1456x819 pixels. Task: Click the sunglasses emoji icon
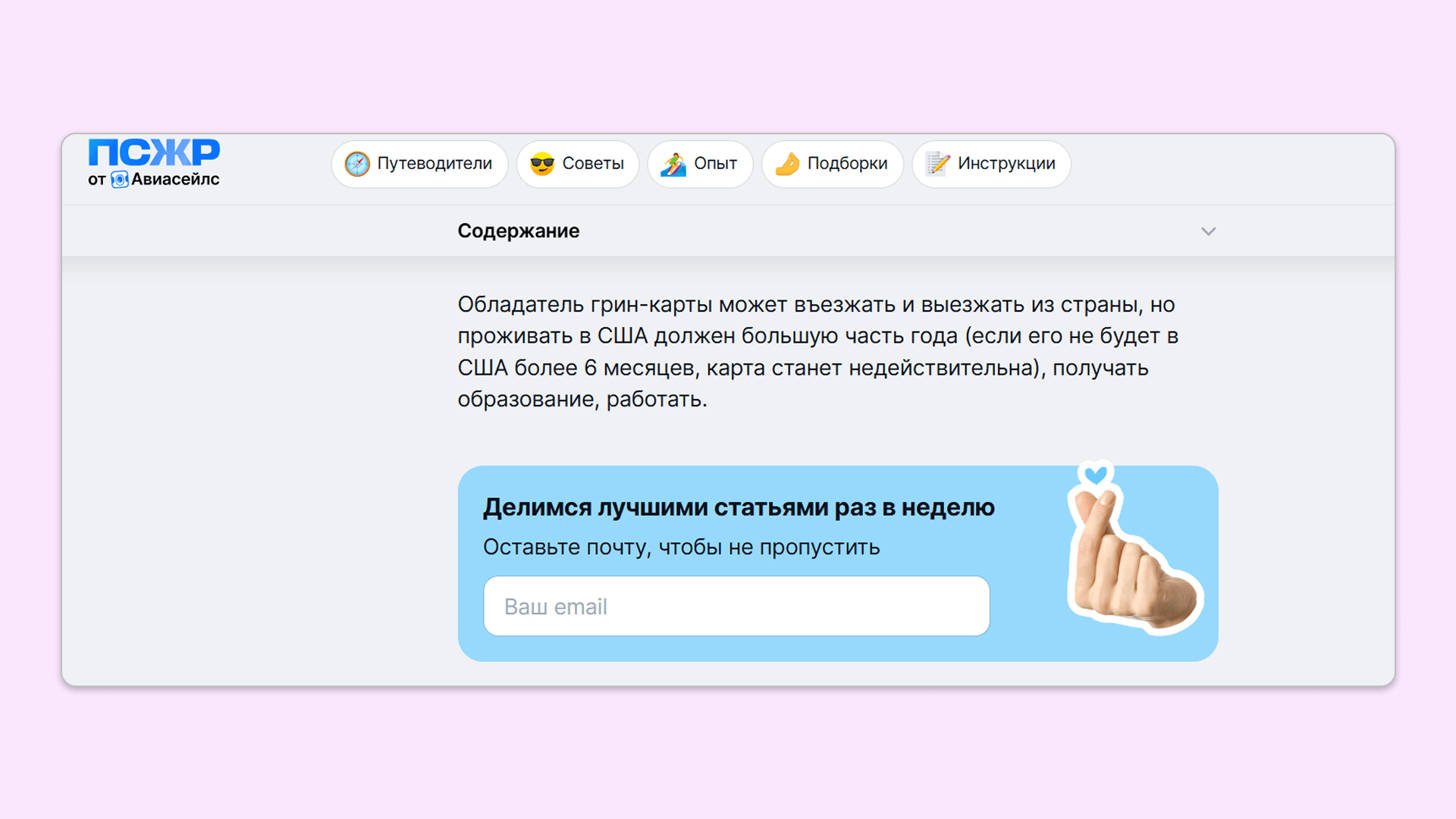click(x=541, y=164)
